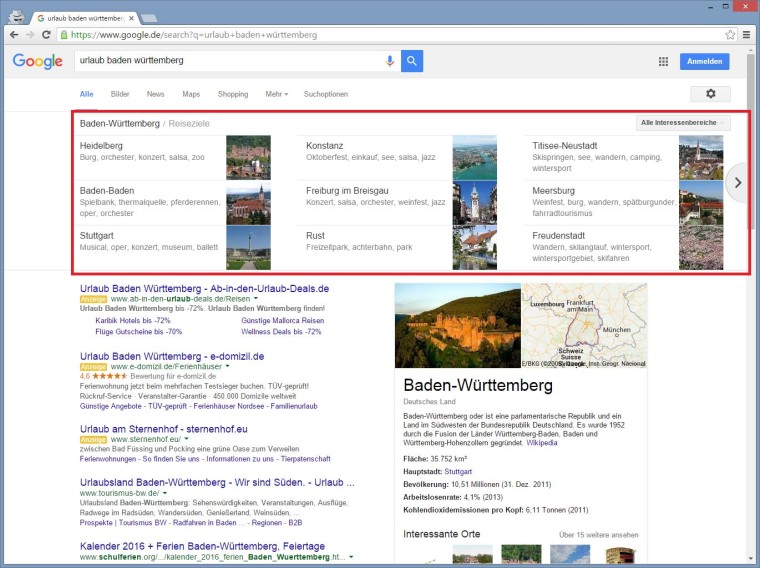Open the Baden-Württemberg map image
Viewport: 760px width, 568px height.
584,325
